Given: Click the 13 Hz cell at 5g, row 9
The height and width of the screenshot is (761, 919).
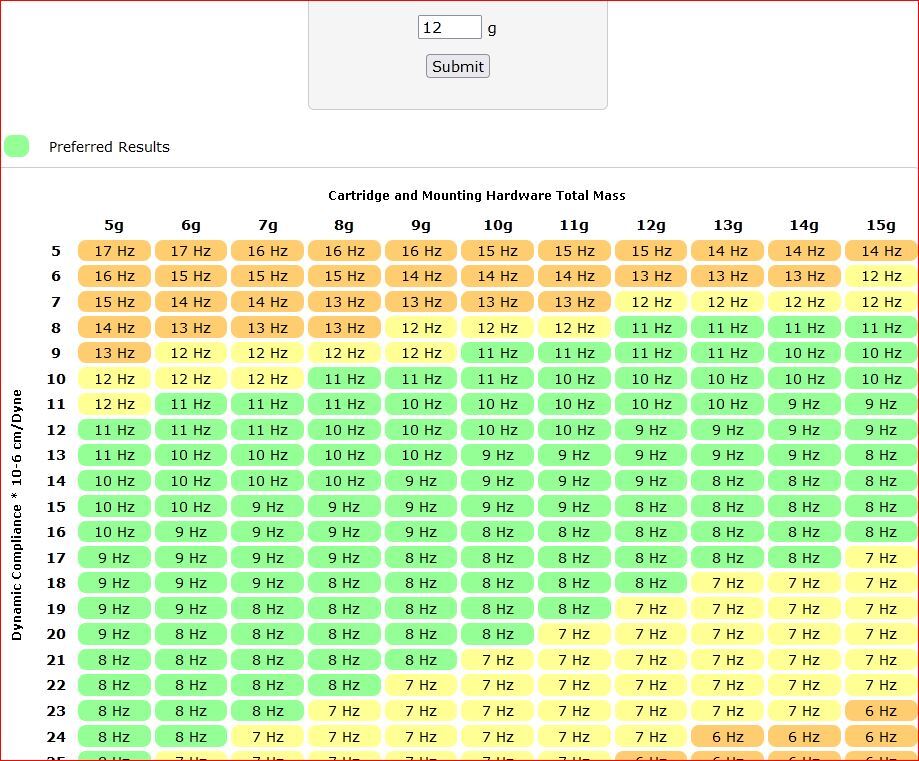Looking at the screenshot, I should click(x=114, y=353).
